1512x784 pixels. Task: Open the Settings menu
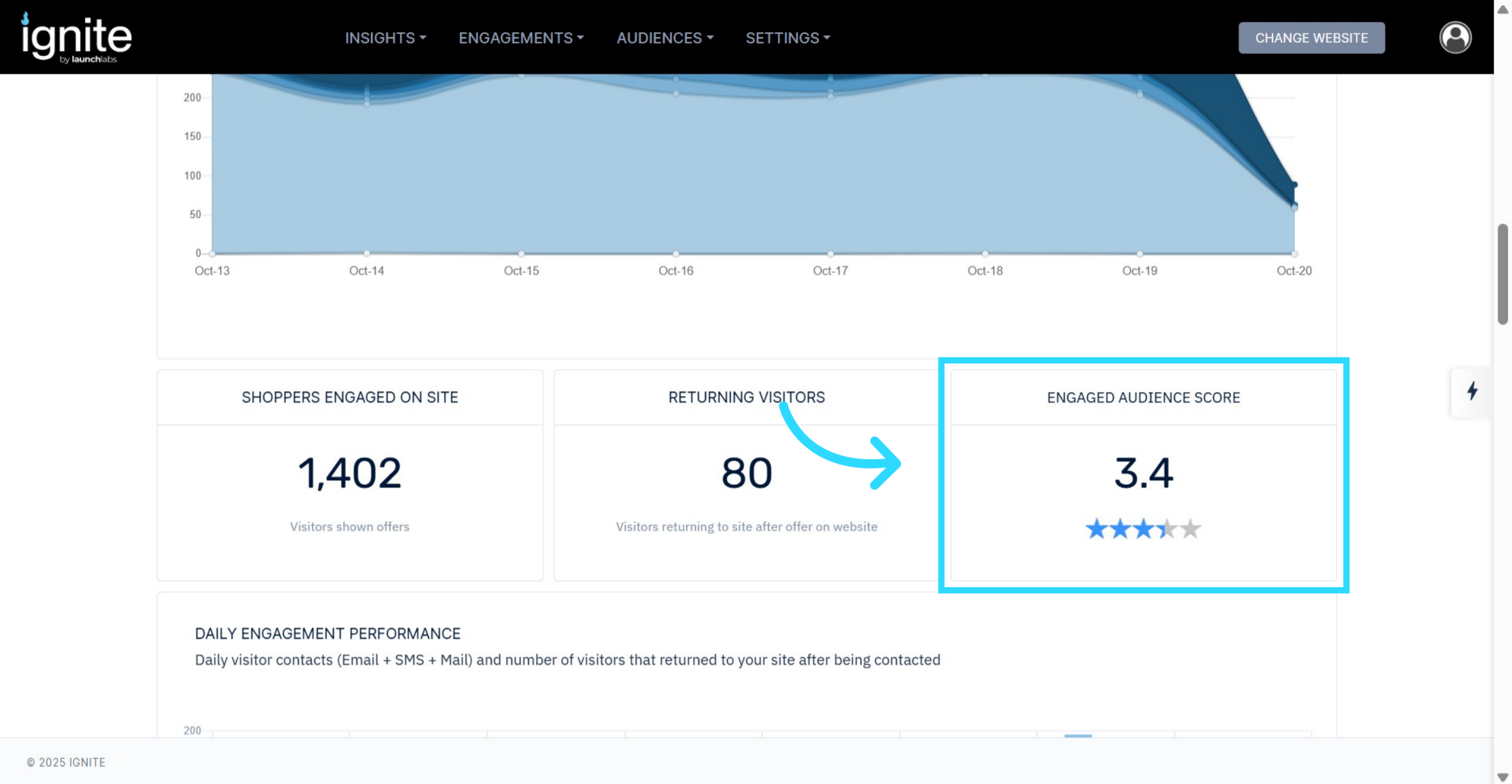787,38
